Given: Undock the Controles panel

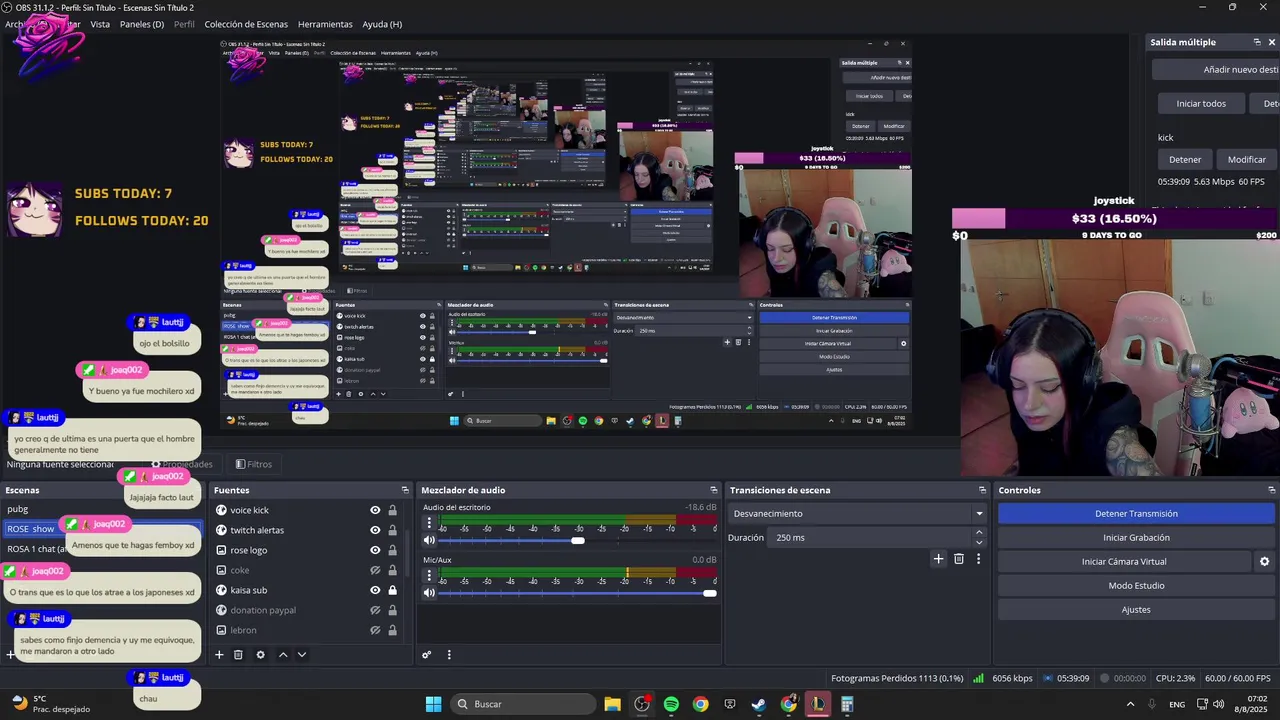Looking at the screenshot, I should [1271, 490].
